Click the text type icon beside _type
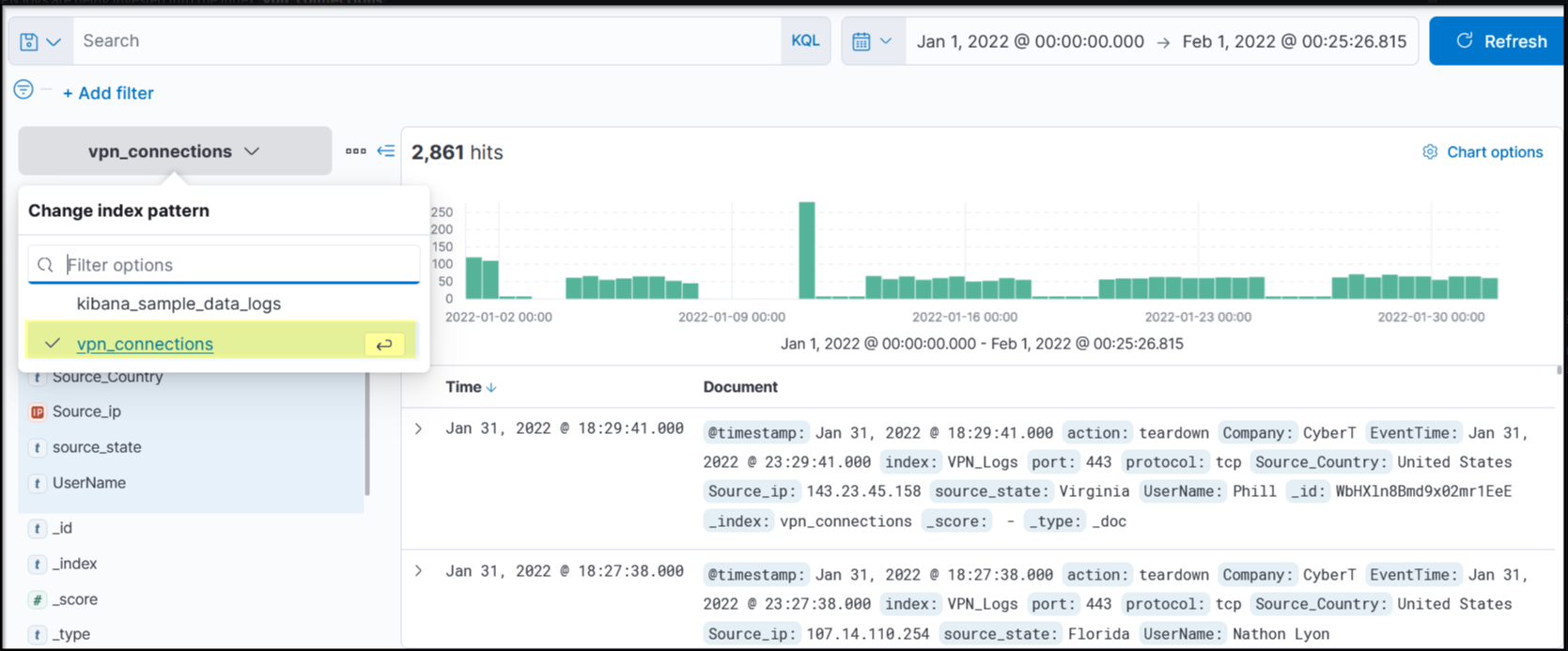The height and width of the screenshot is (651, 1568). coord(37,634)
